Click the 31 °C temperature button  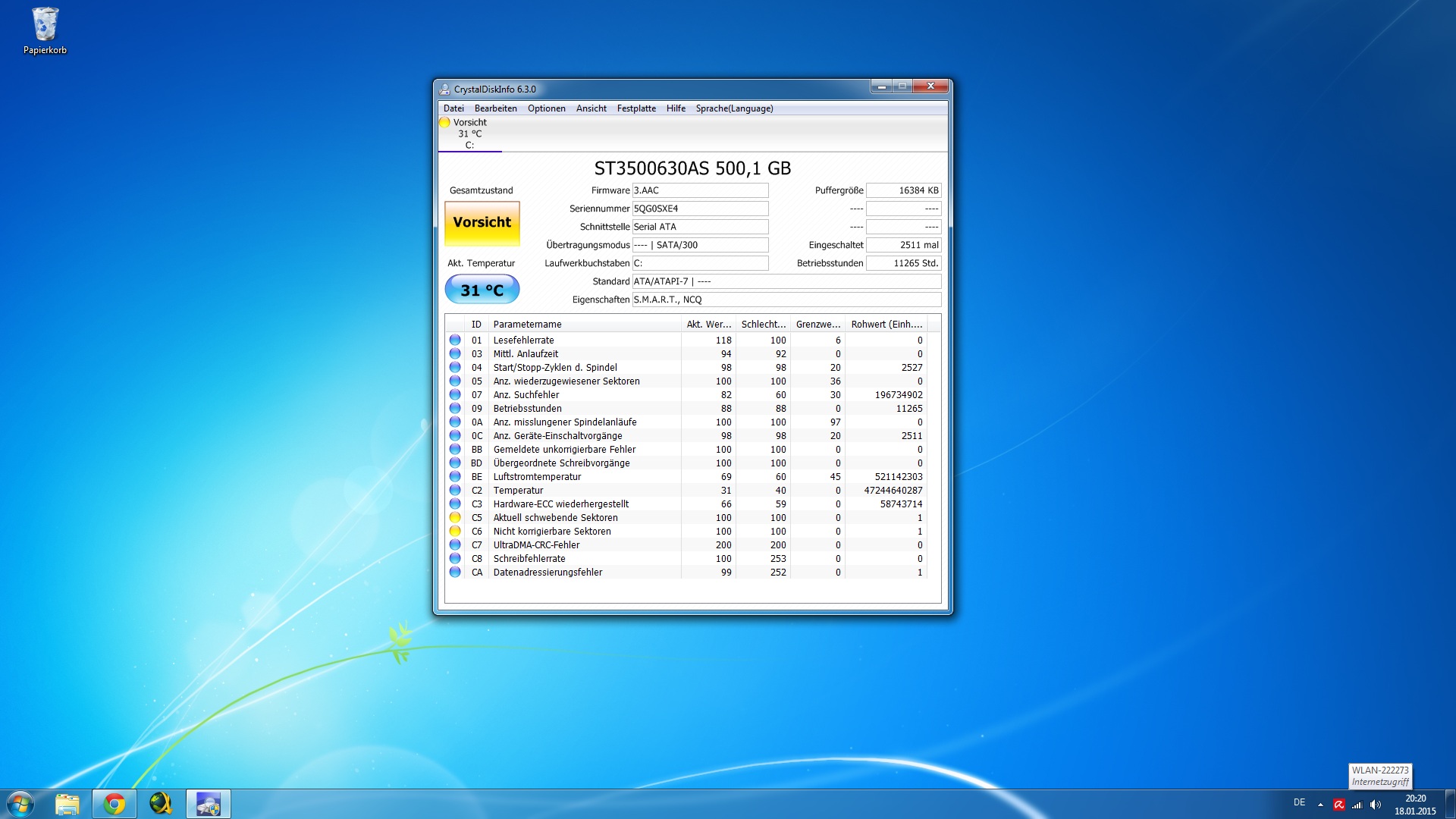(x=482, y=290)
